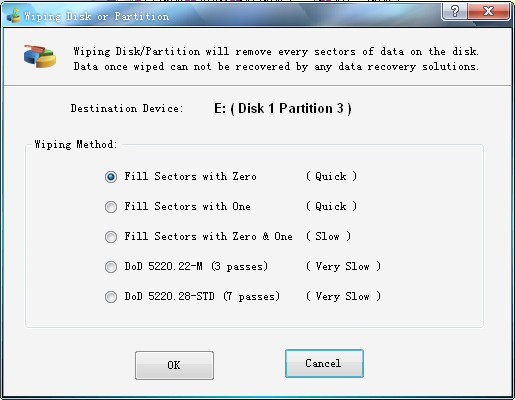Cancel the wipe operation
Screen dimensions: 515x400
click(x=324, y=363)
